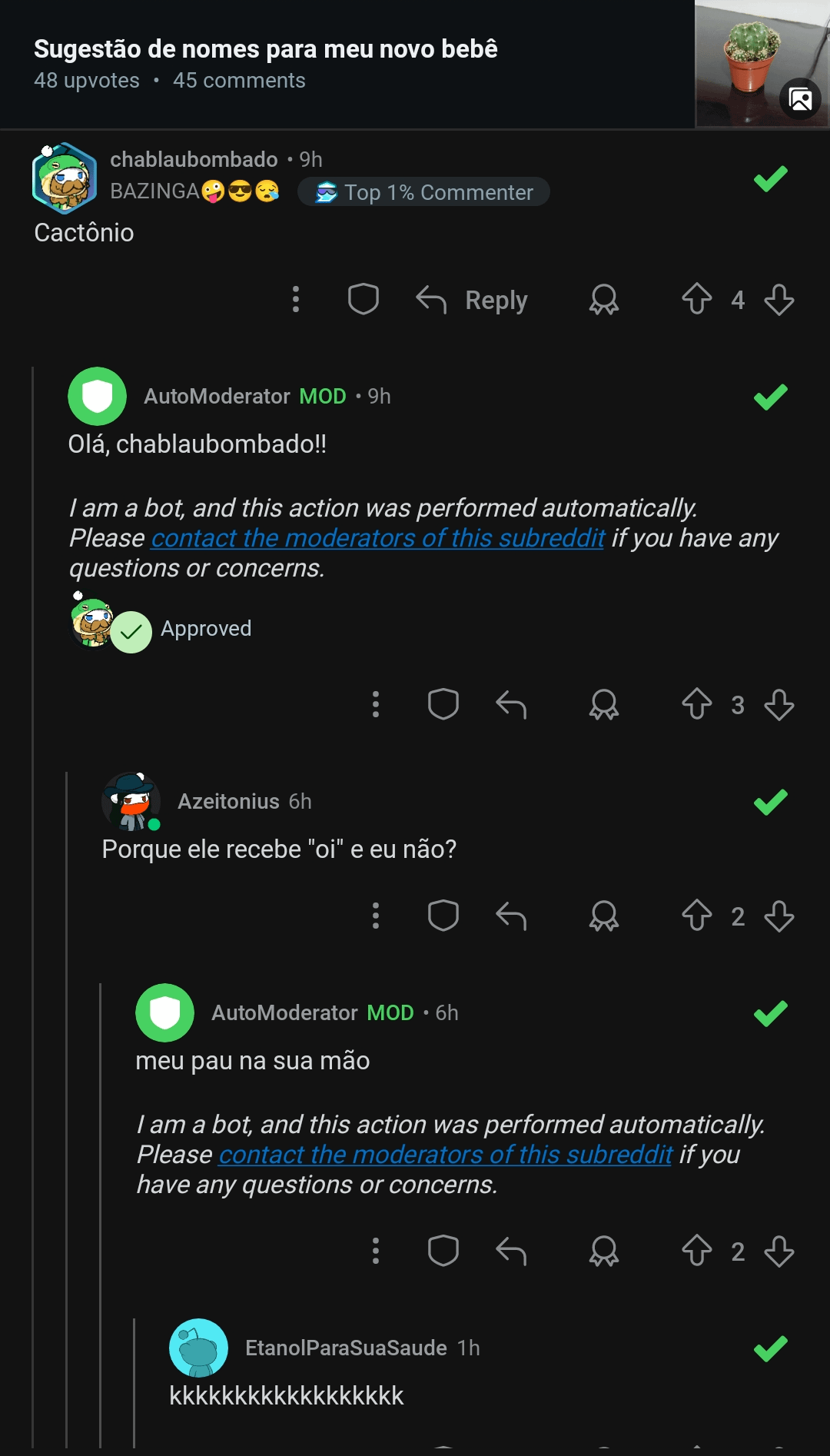Open Azeitonius's user profile name
Screen dimensions: 830x1456
[228, 801]
